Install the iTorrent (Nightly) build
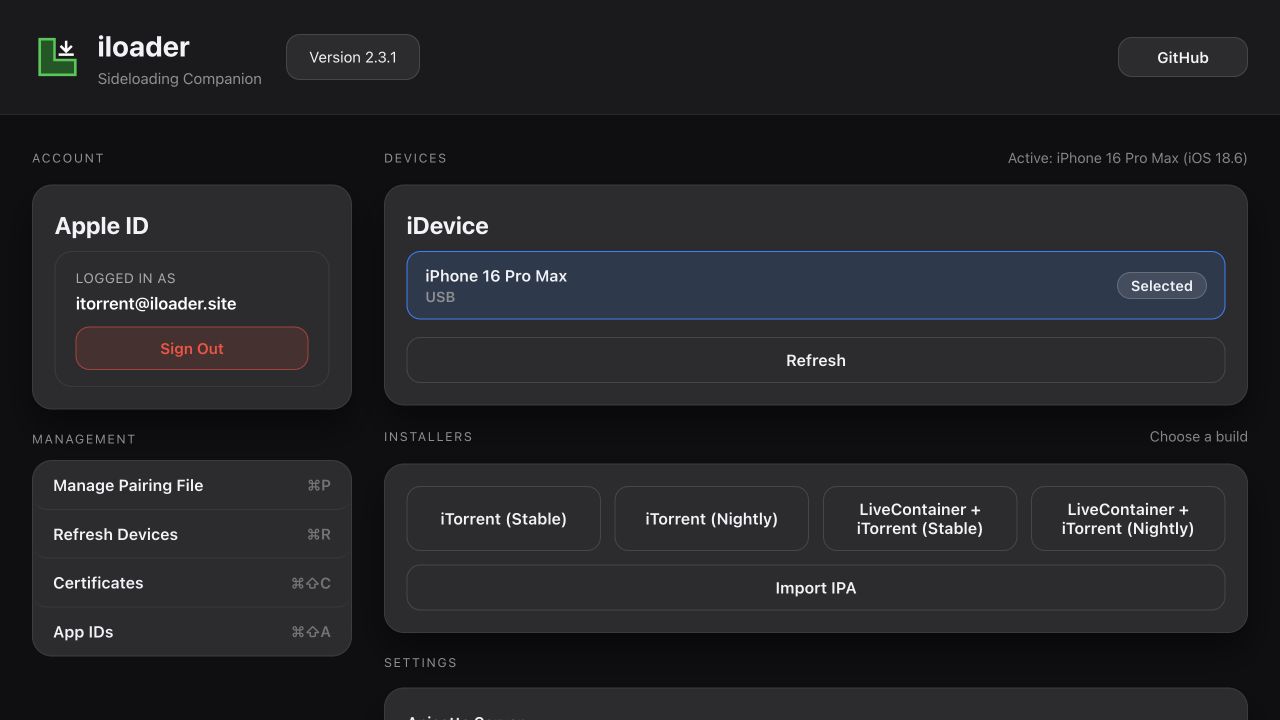The height and width of the screenshot is (720, 1280). [711, 518]
